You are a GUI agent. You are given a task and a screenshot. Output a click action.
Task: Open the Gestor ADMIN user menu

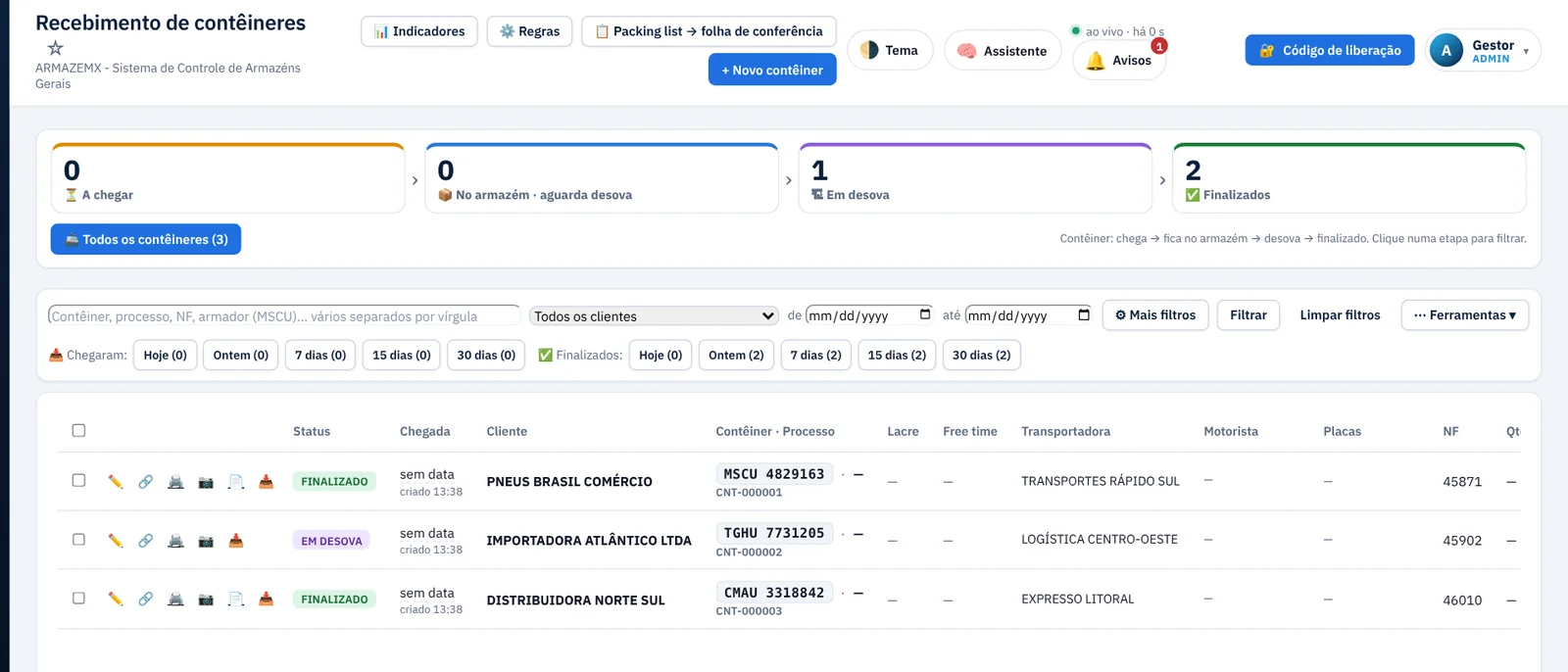[1483, 51]
